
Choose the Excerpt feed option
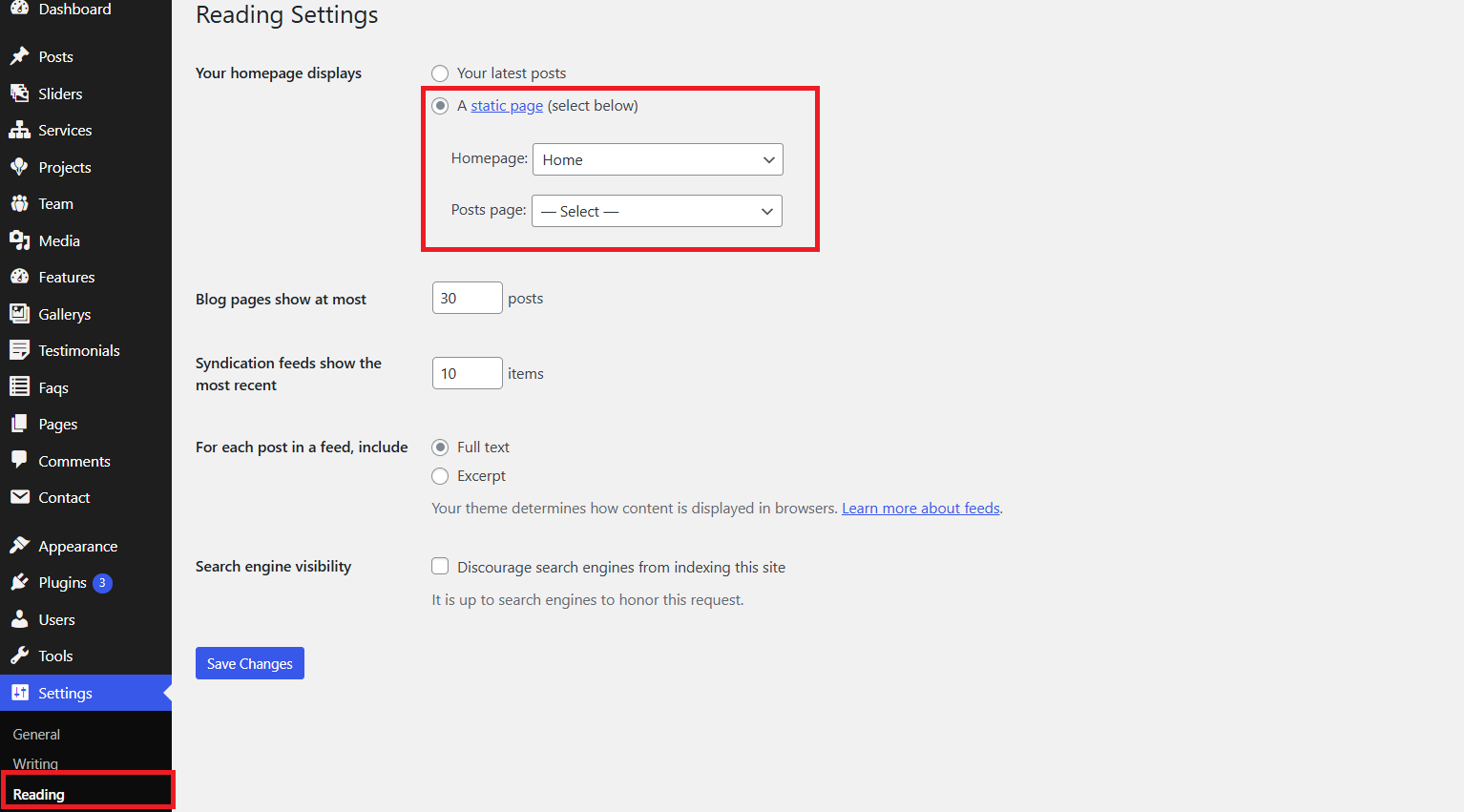tap(440, 476)
